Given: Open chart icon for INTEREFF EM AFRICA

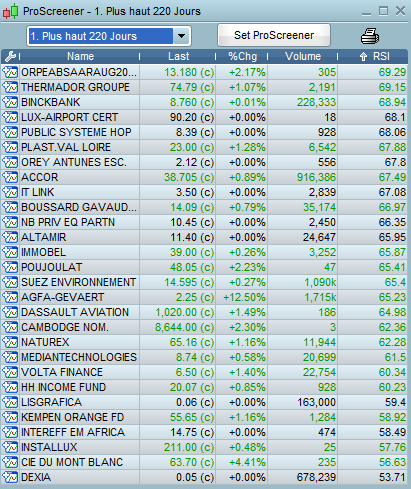Looking at the screenshot, I should pyautogui.click(x=10, y=432).
